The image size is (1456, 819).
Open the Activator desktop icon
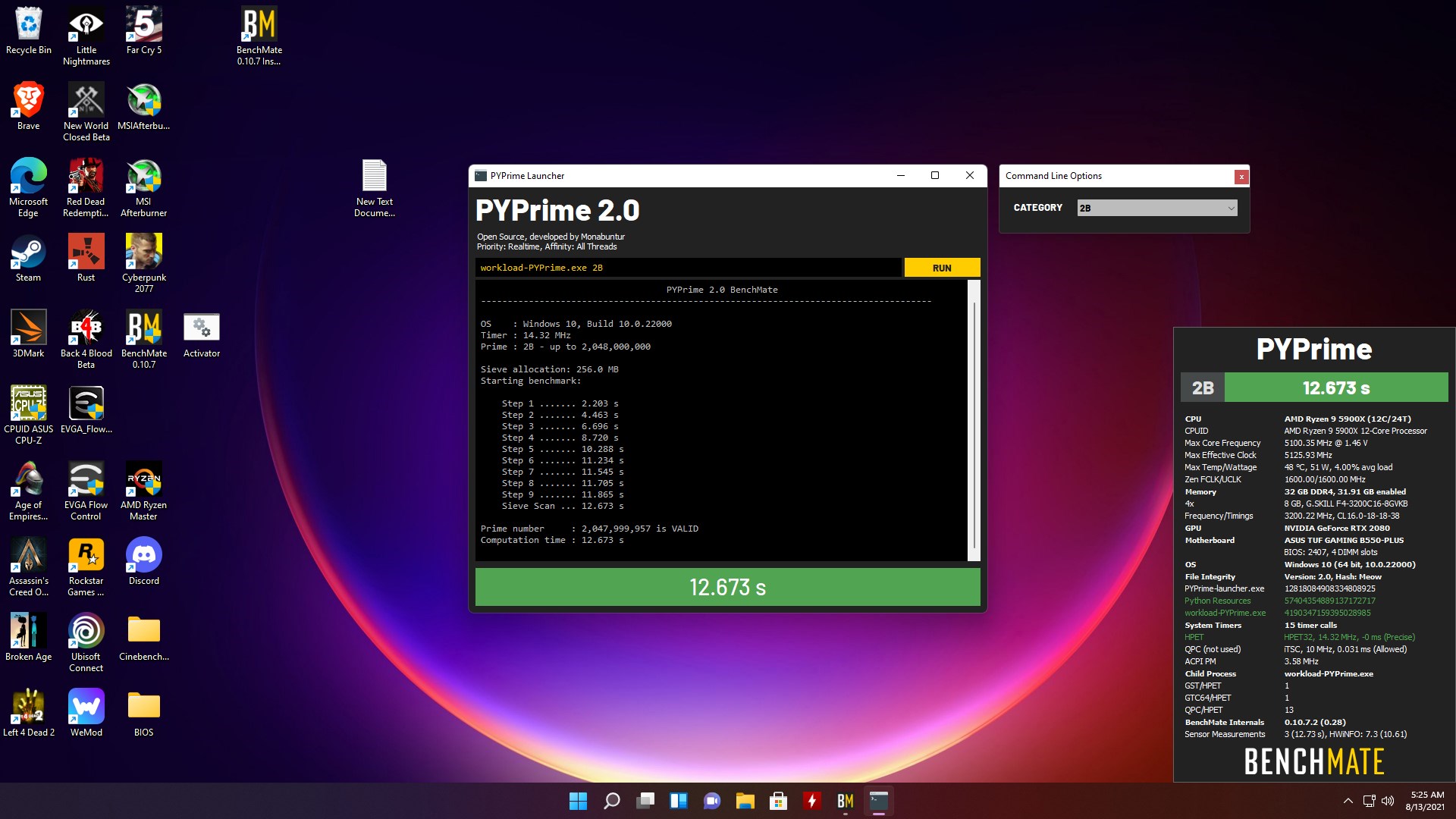tap(202, 334)
